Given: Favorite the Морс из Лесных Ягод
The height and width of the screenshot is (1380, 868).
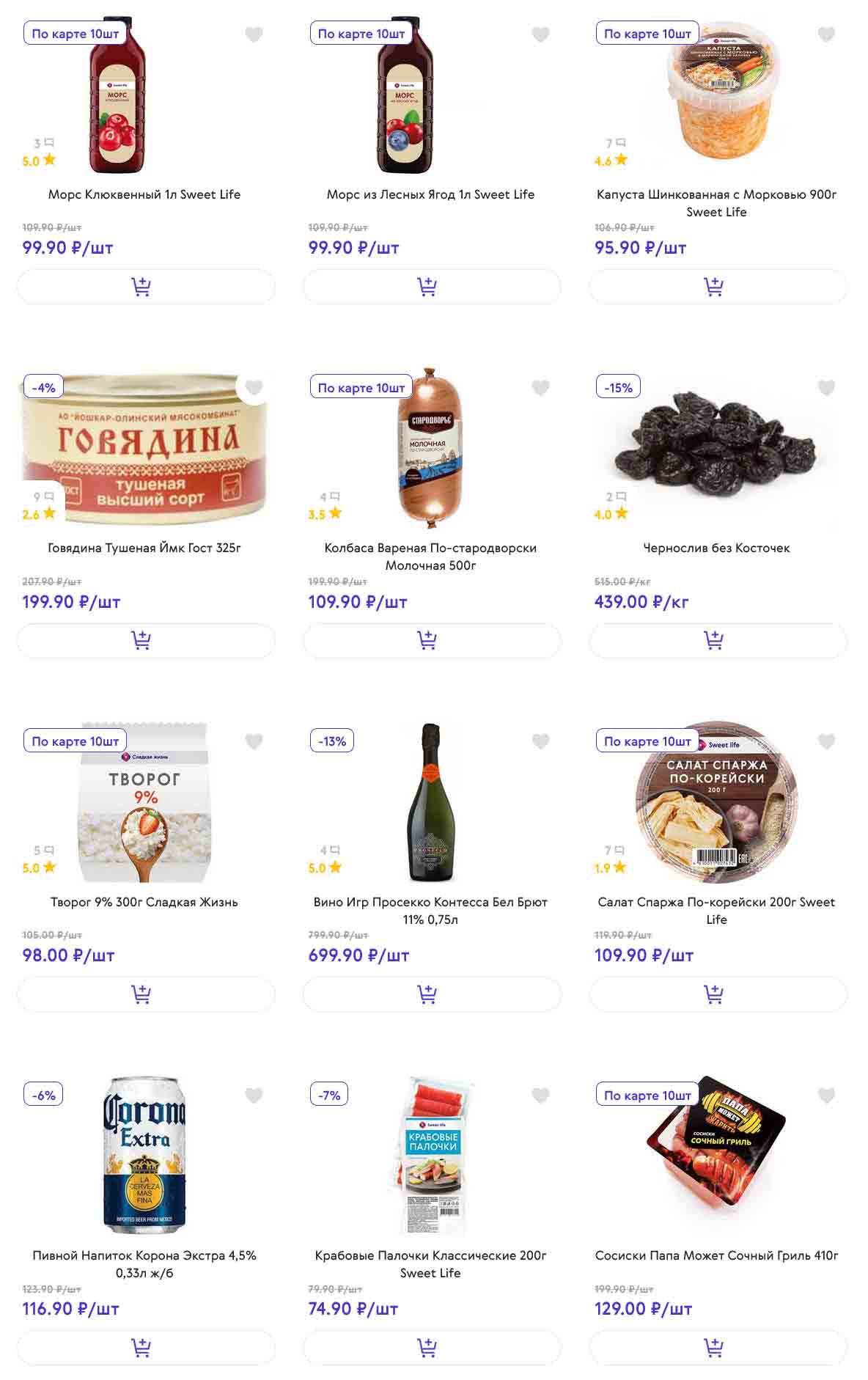Looking at the screenshot, I should (540, 34).
